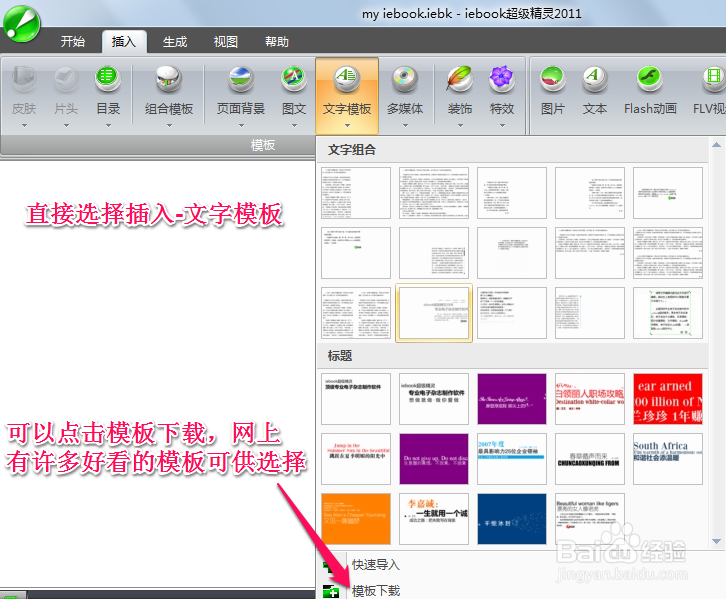The height and width of the screenshot is (599, 726).
Task: Select the 图文 template icon
Action: click(294, 80)
